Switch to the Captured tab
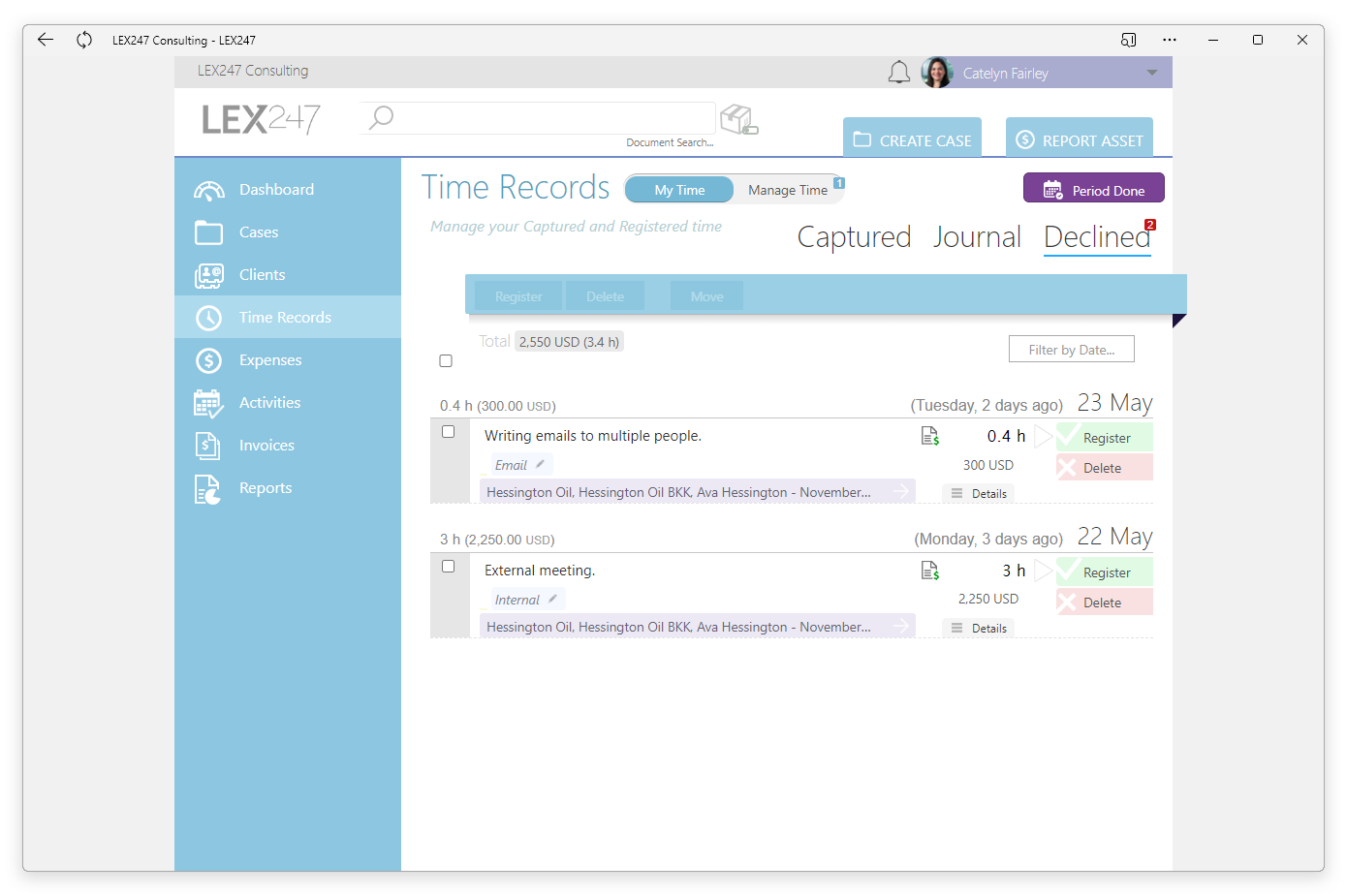 854,237
